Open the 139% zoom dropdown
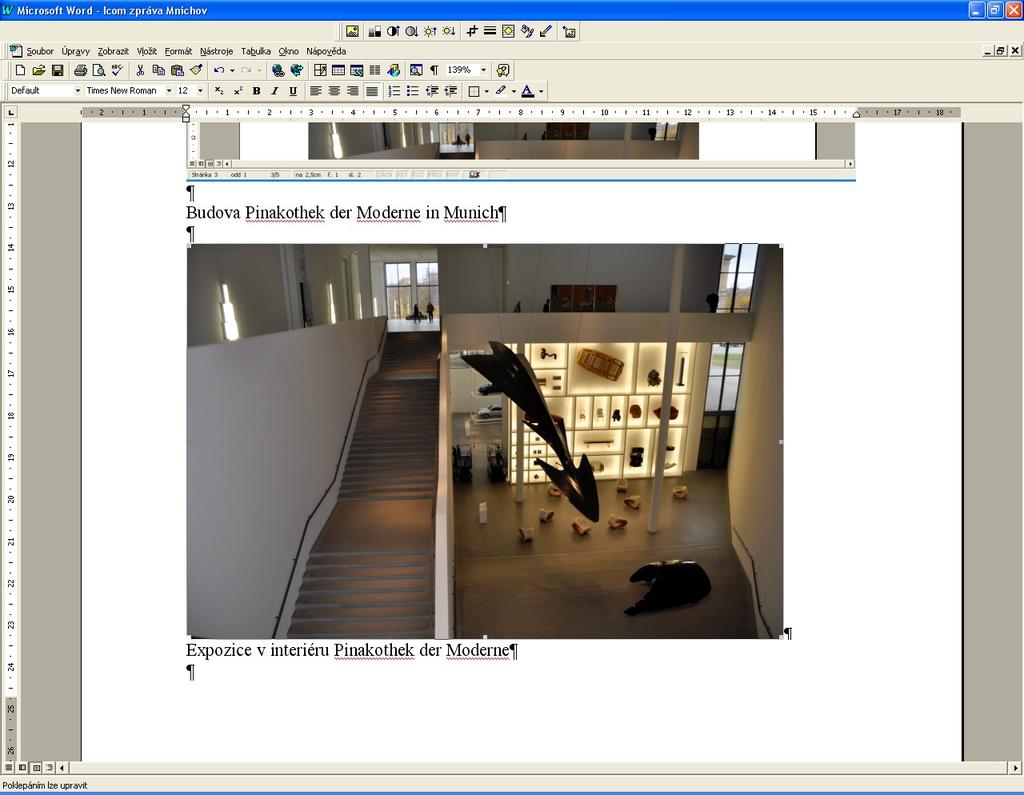The width and height of the screenshot is (1024, 795). tap(483, 70)
